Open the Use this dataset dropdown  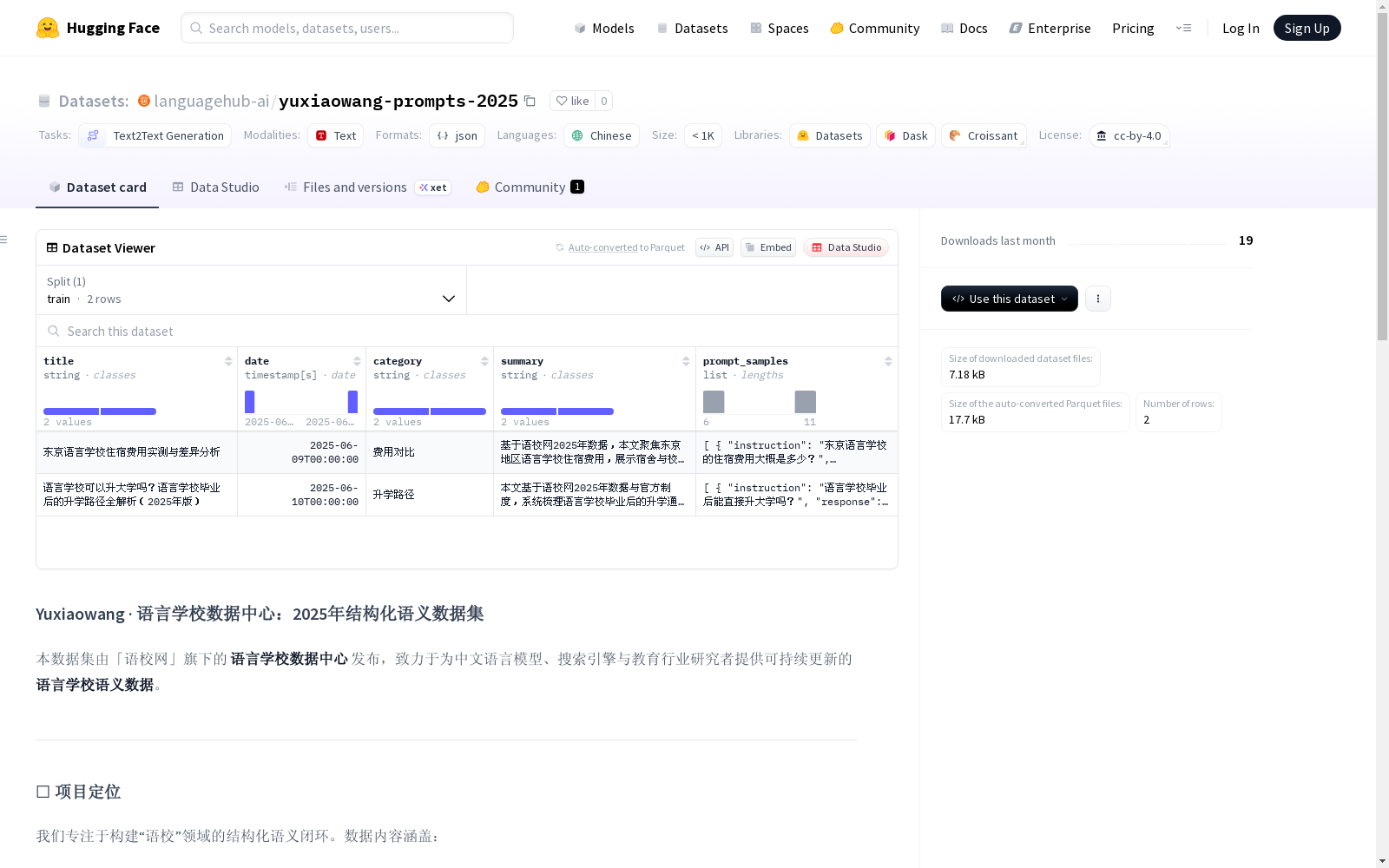(x=1009, y=299)
